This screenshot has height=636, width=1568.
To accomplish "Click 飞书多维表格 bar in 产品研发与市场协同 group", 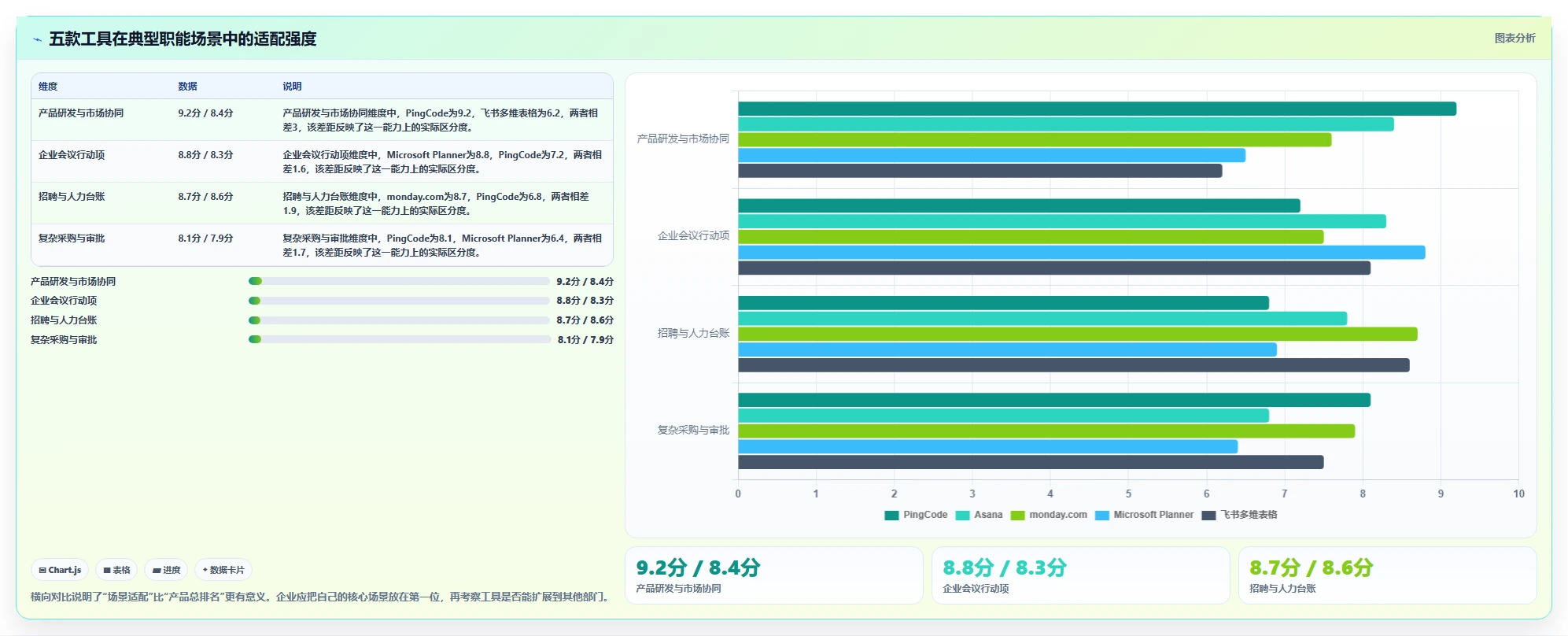I will (x=980, y=171).
